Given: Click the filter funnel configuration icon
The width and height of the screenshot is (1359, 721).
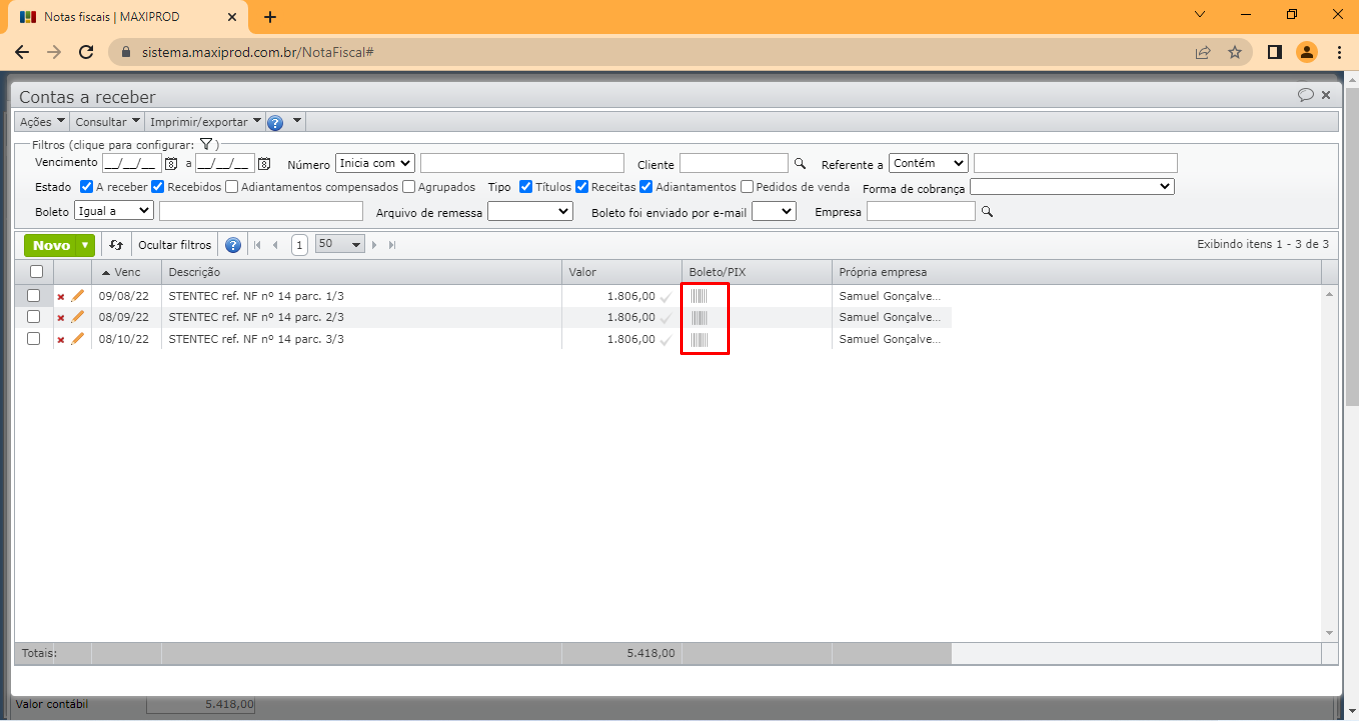Looking at the screenshot, I should click(205, 144).
